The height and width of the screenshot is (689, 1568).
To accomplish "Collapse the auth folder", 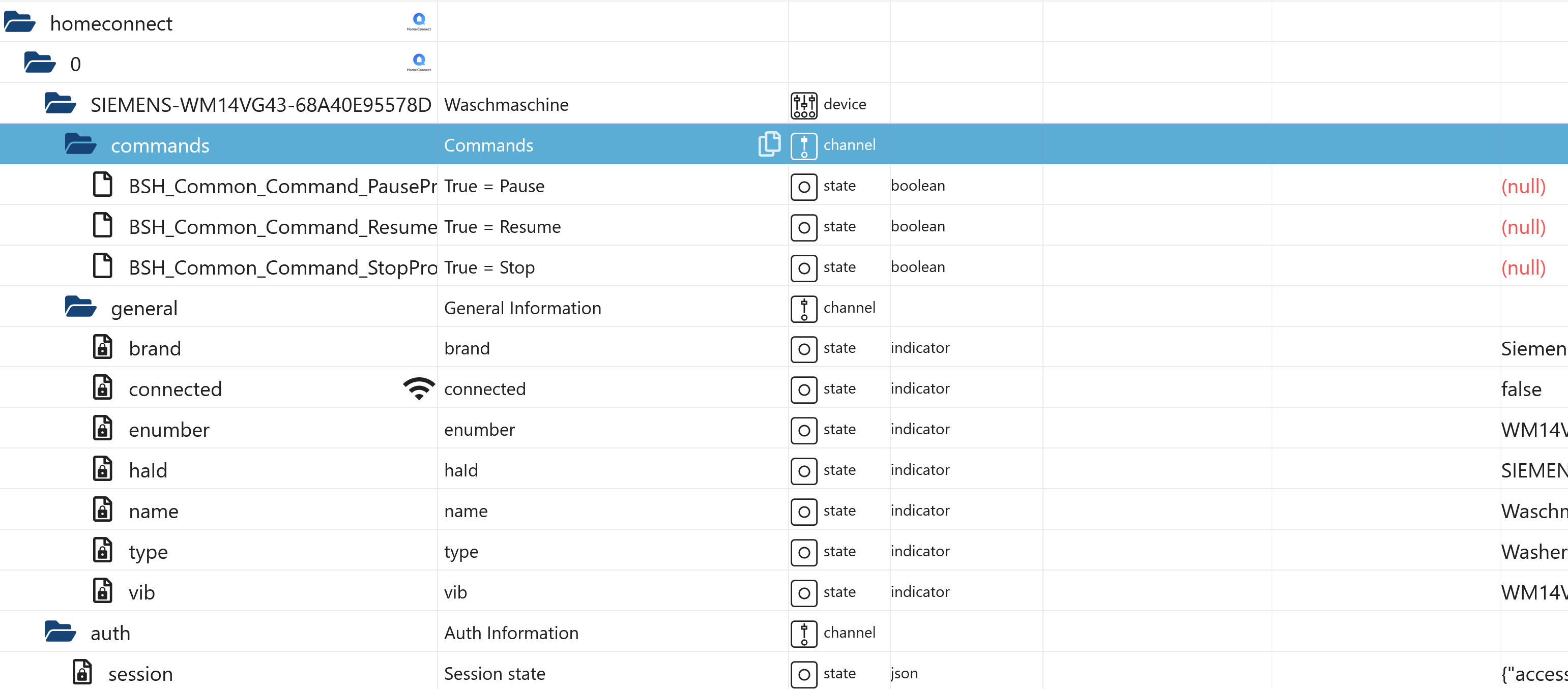I will [60, 632].
